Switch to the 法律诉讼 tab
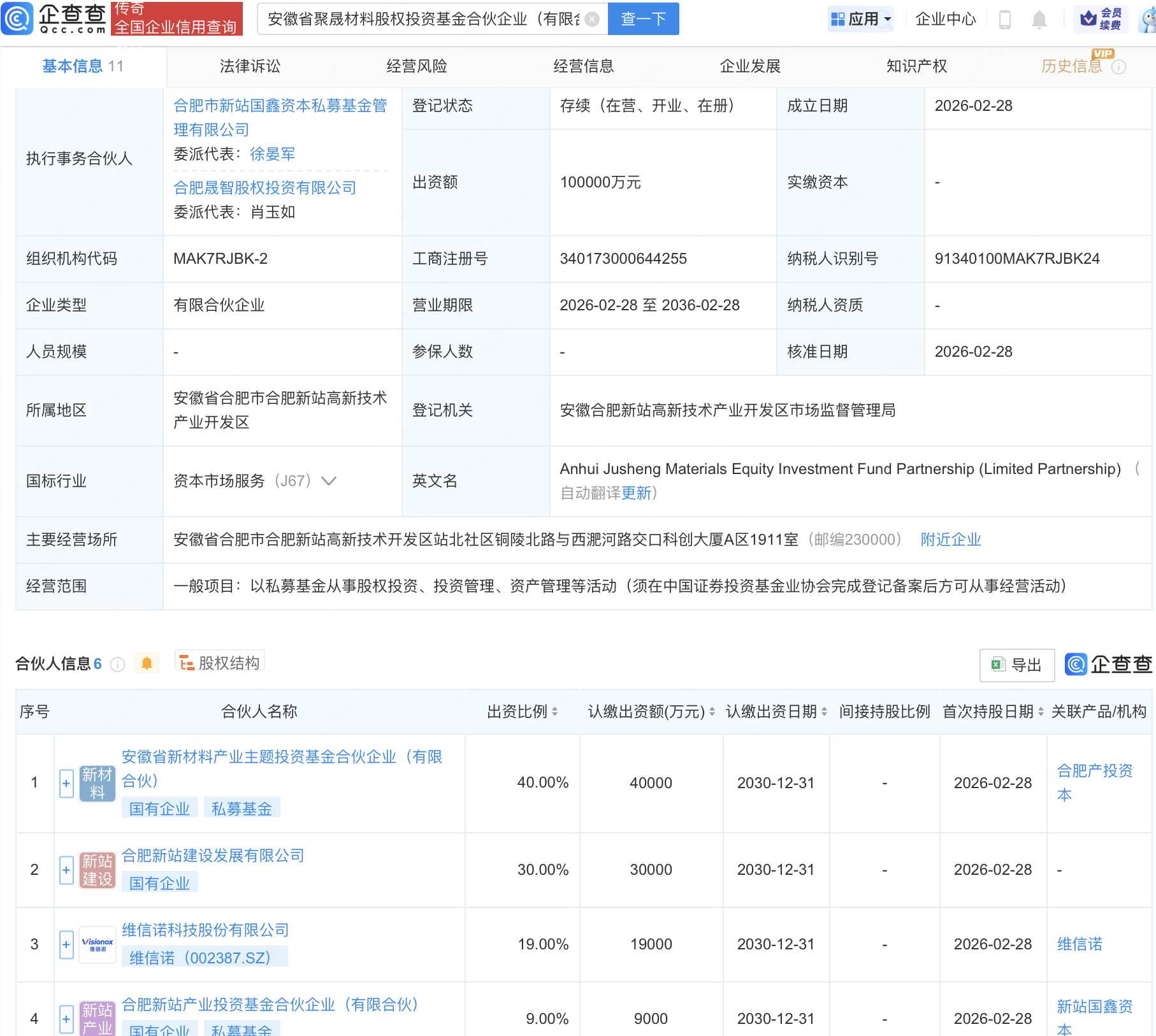The image size is (1156, 1036). (x=250, y=66)
